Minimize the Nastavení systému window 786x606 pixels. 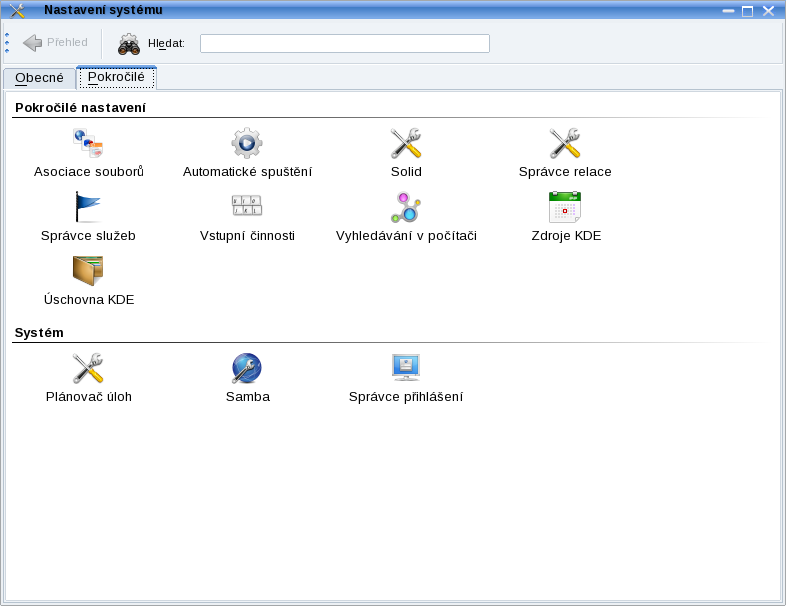coord(728,11)
